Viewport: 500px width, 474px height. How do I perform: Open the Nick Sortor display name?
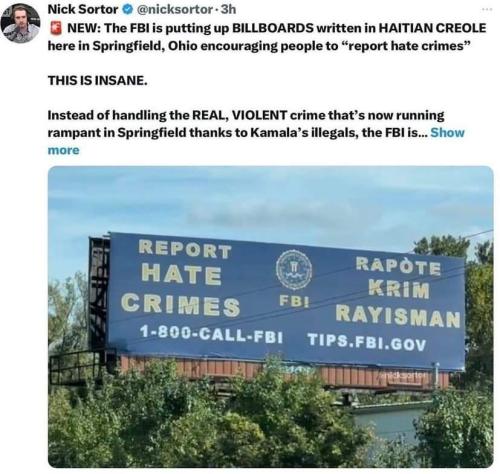point(83,9)
